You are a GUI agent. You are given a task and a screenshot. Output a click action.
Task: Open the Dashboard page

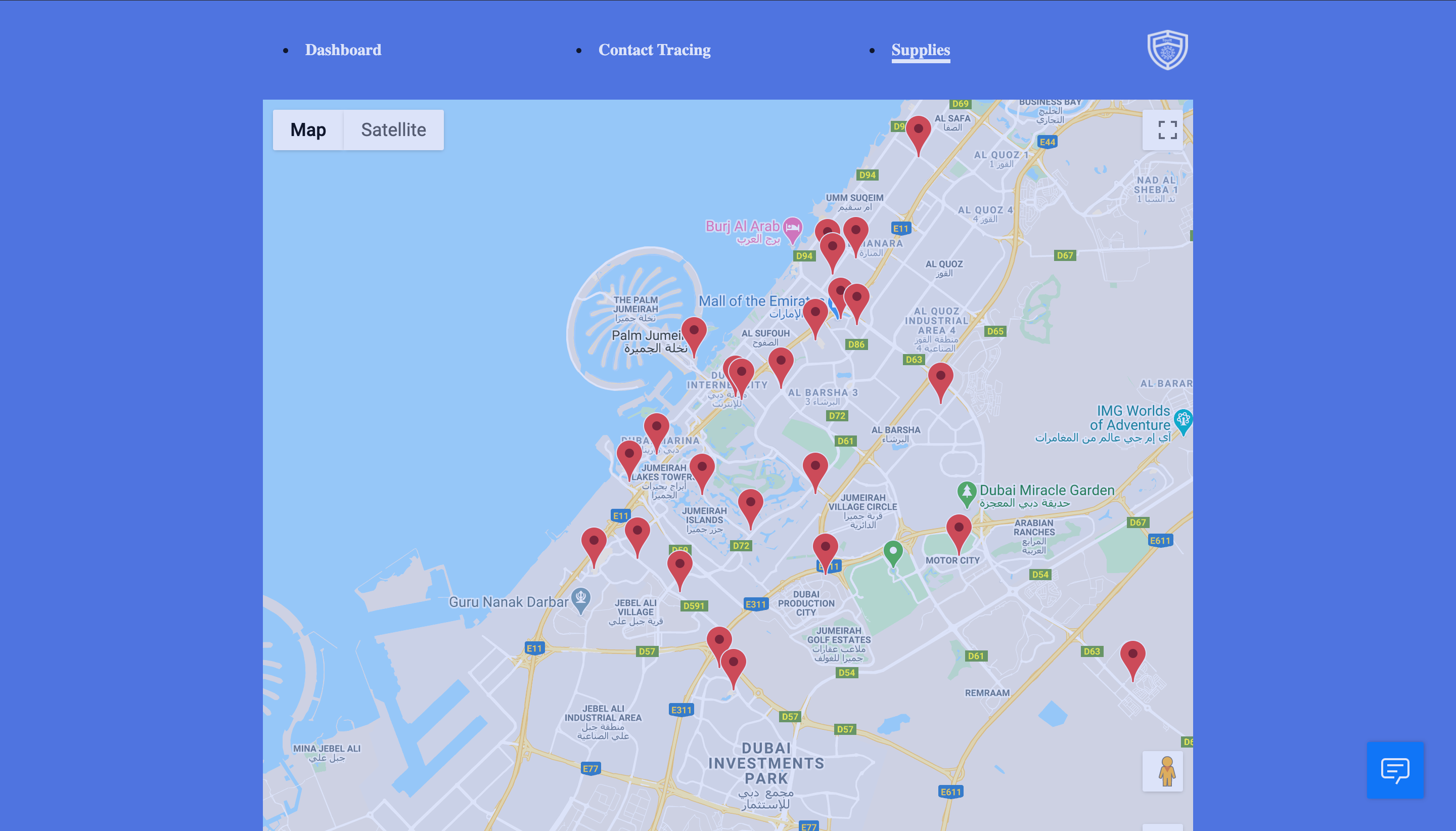point(343,50)
